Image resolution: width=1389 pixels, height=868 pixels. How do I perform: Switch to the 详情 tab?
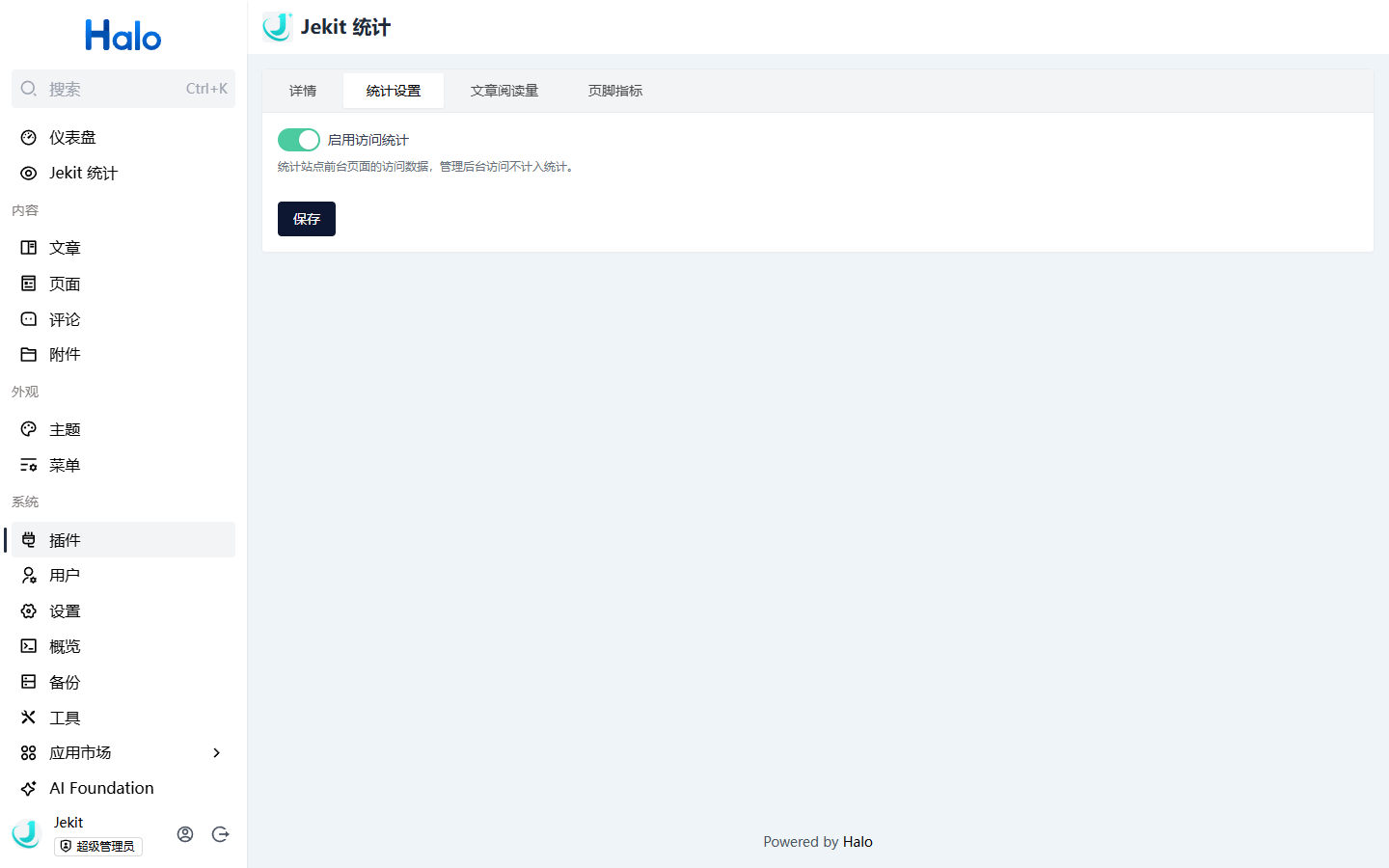tap(303, 91)
